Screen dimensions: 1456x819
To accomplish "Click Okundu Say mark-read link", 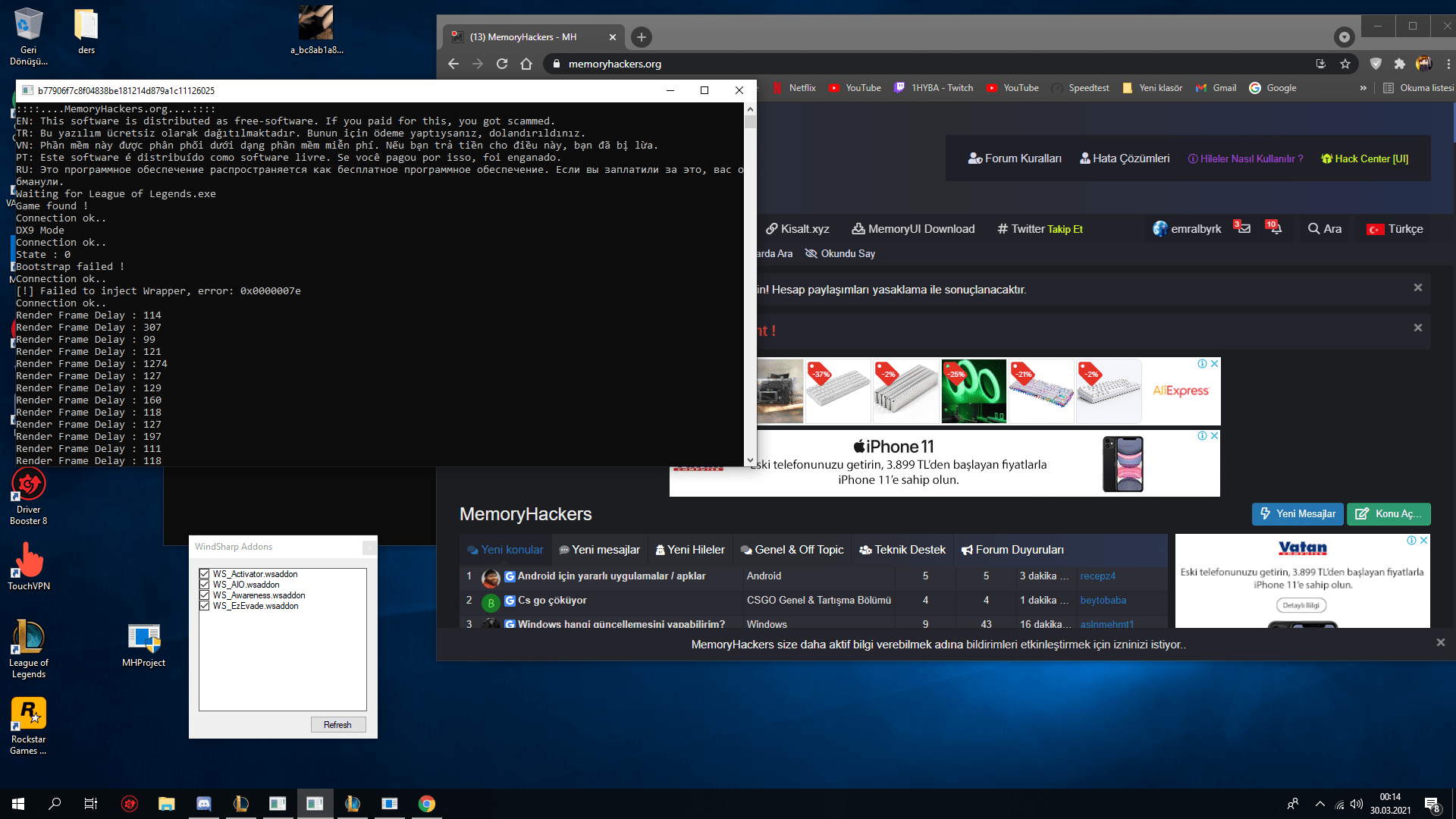I will click(x=840, y=253).
